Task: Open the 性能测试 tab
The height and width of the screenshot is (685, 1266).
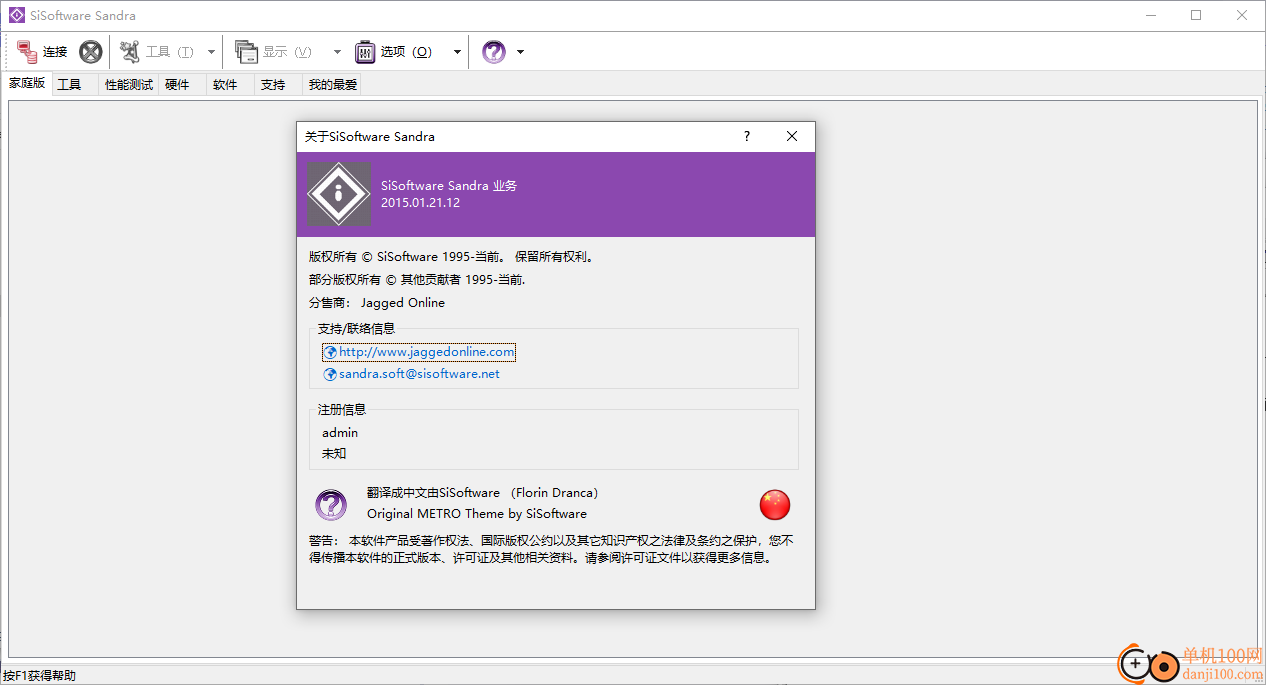Action: click(129, 85)
